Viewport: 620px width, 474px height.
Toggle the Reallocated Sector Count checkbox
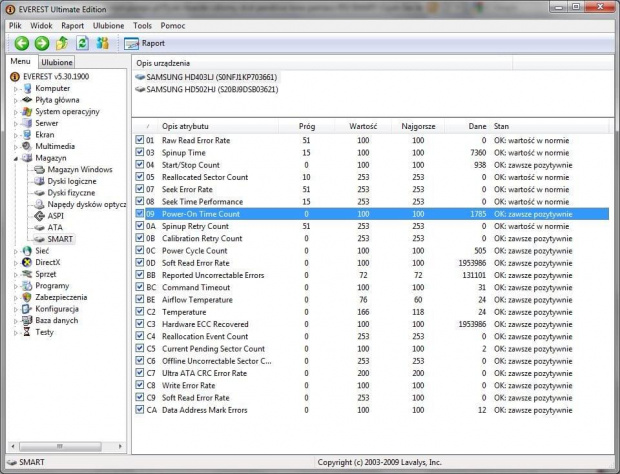[x=140, y=177]
